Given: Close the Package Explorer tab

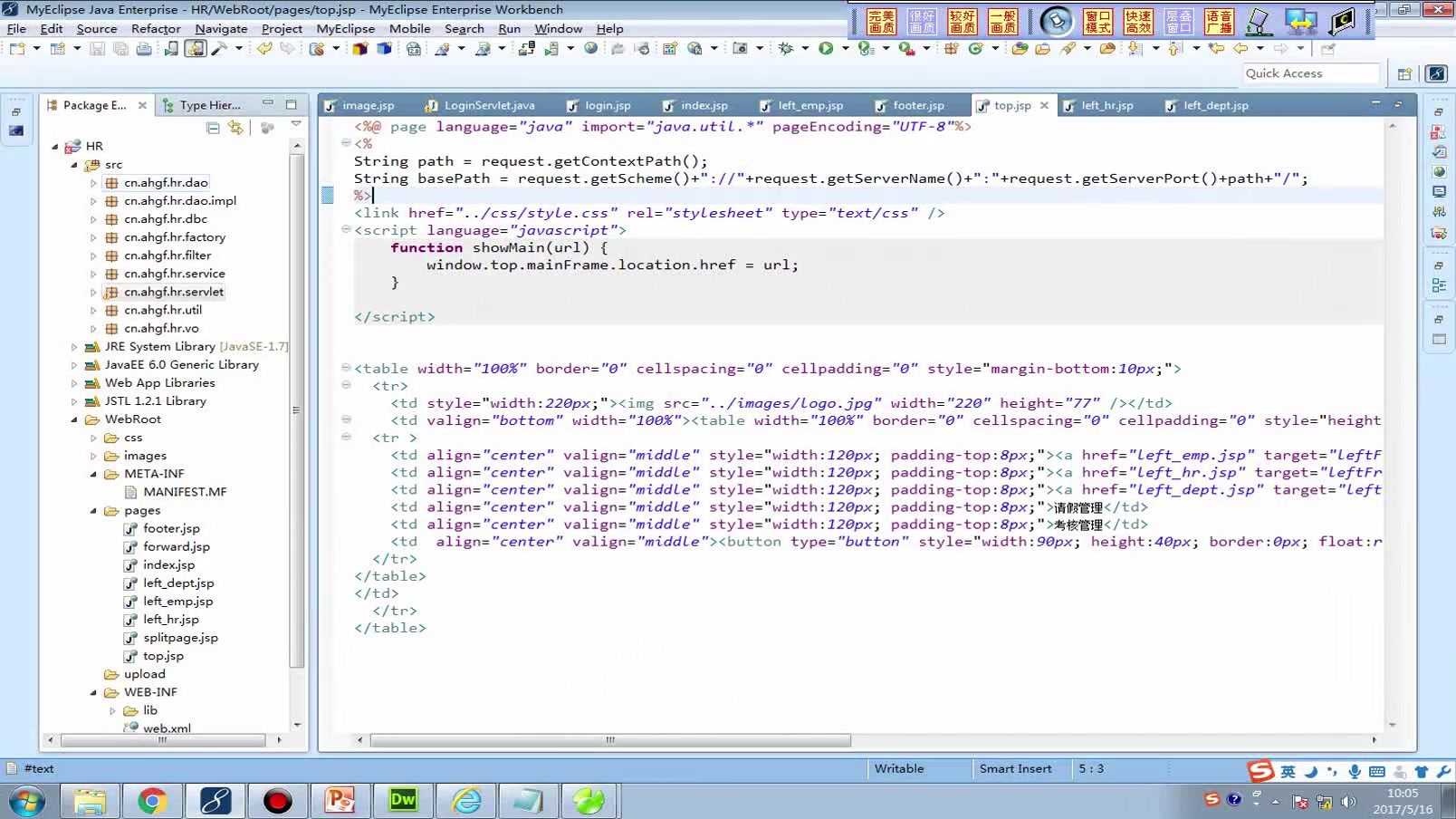Looking at the screenshot, I should pyautogui.click(x=142, y=105).
